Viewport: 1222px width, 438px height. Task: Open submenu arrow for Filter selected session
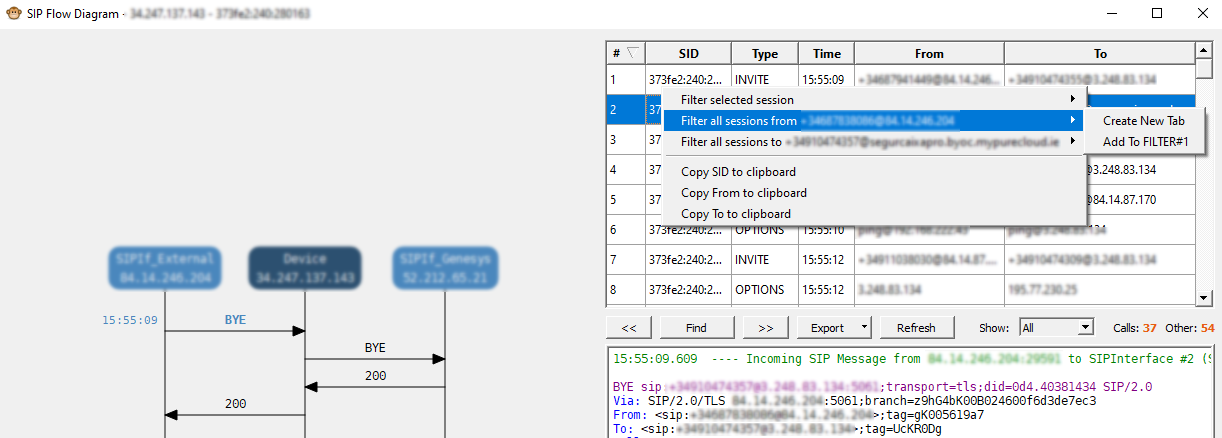[x=1073, y=99]
